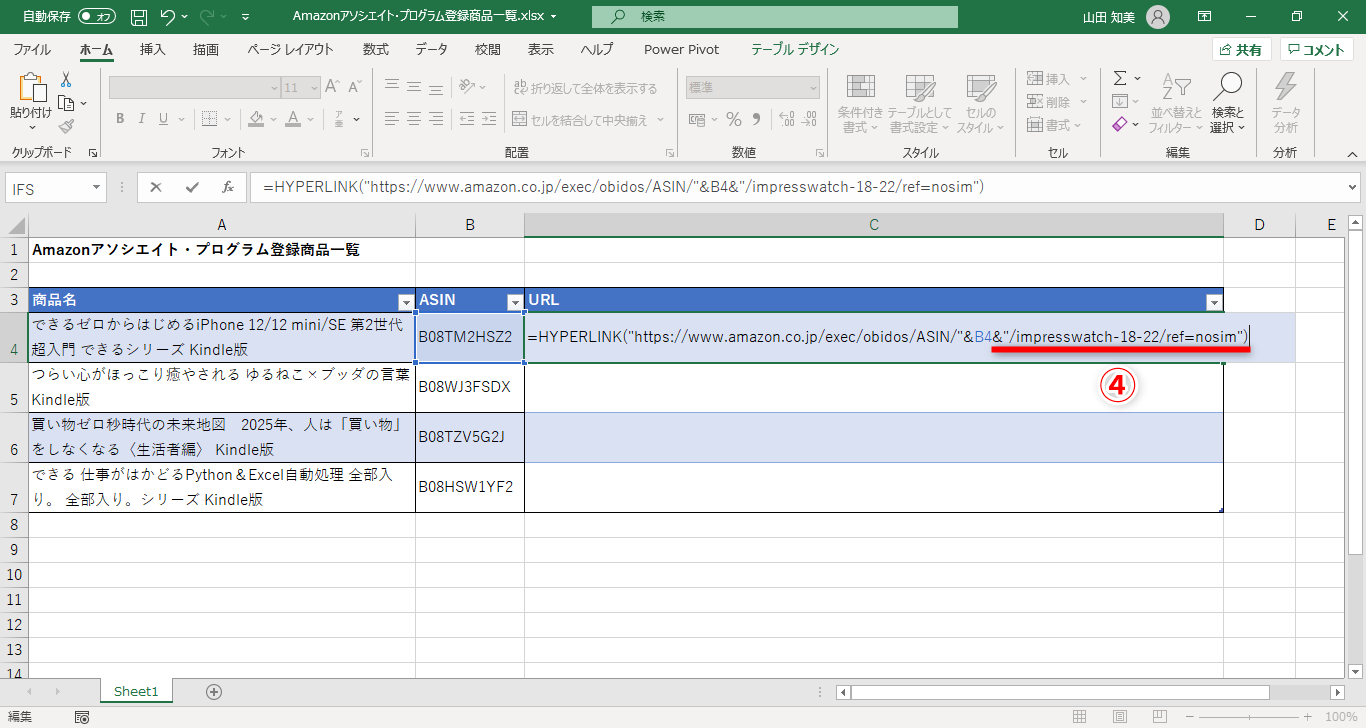Viewport: 1366px width, 728px height.
Task: Go to the データ tab
Action: [432, 49]
